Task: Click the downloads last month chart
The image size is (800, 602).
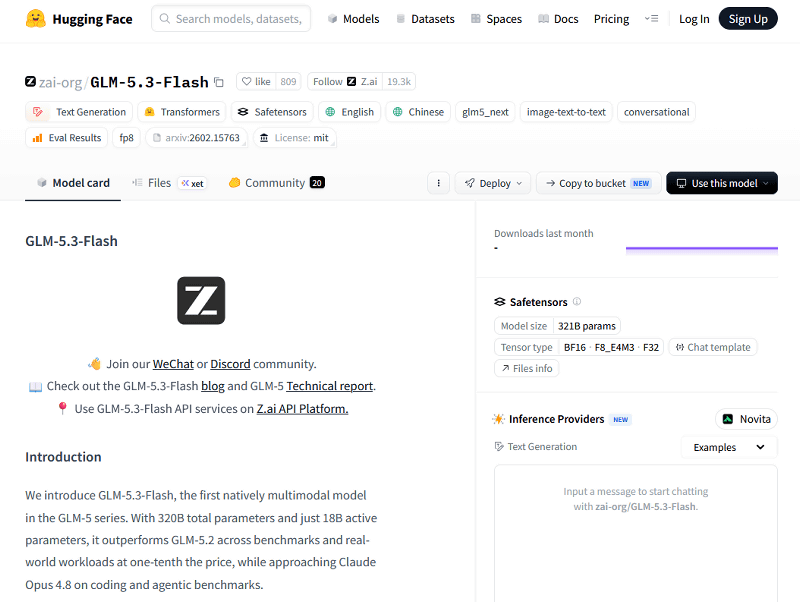Action: pyautogui.click(x=702, y=248)
